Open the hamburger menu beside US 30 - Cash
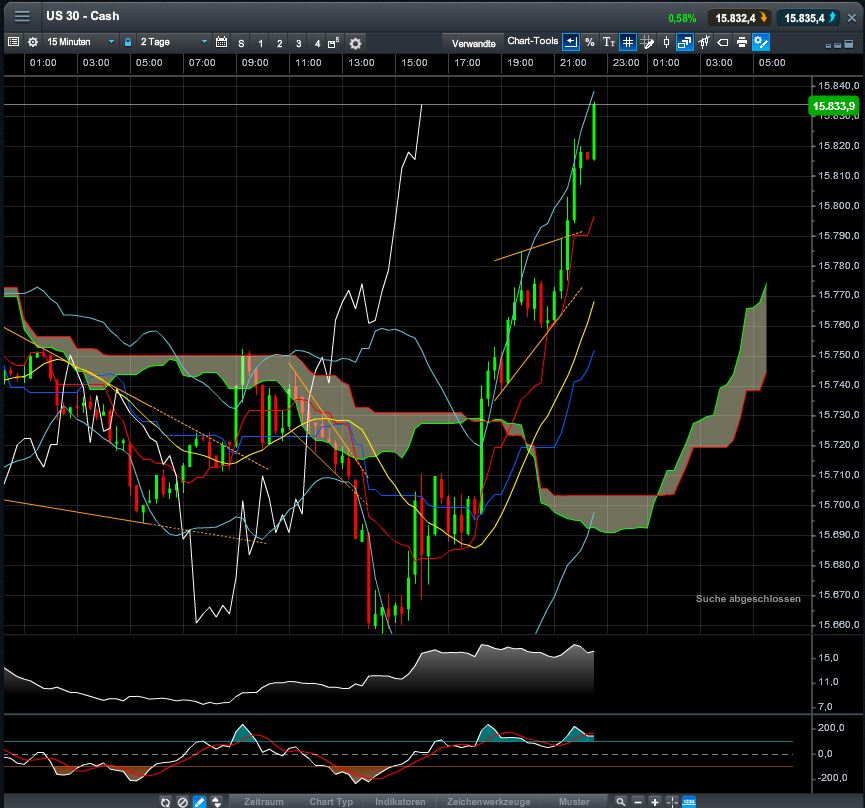Screen dimensions: 865x808 pyautogui.click(x=22, y=17)
